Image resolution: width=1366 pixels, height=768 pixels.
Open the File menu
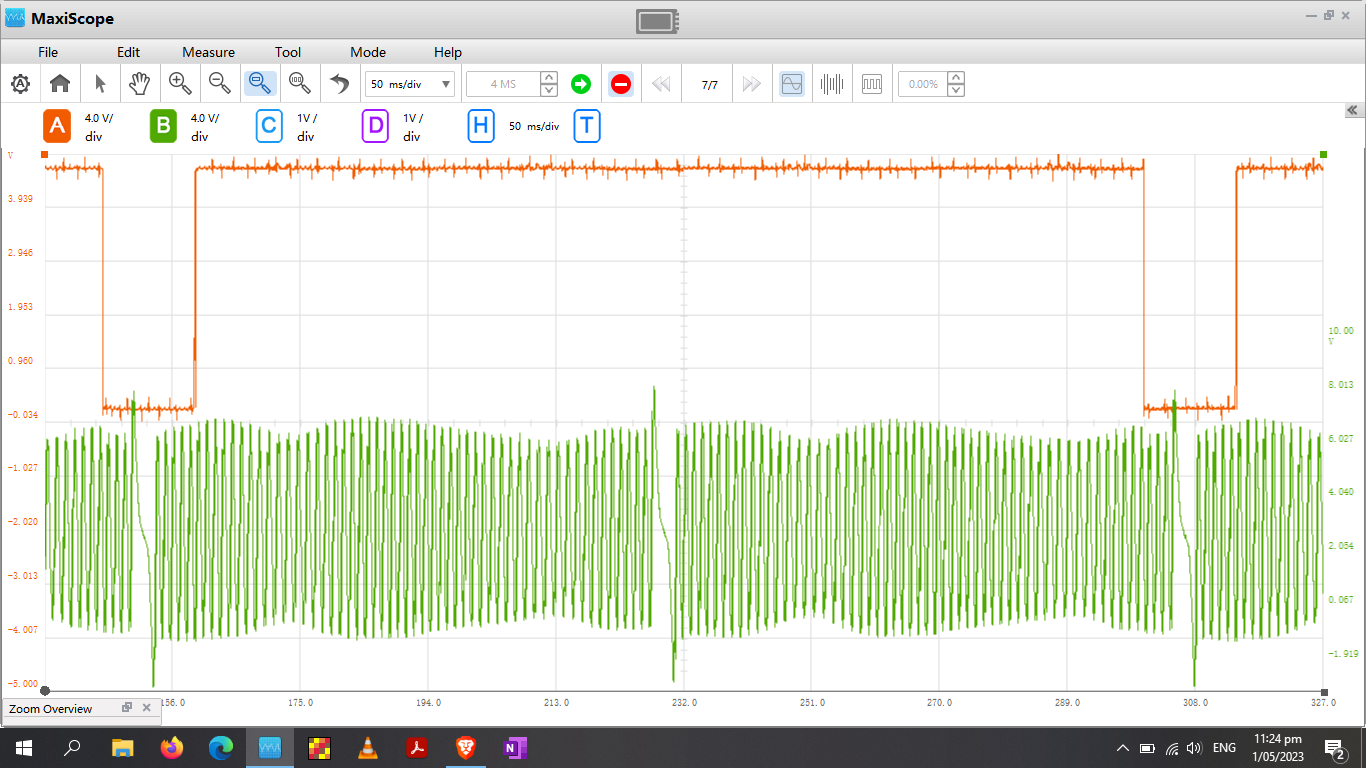tap(48, 52)
